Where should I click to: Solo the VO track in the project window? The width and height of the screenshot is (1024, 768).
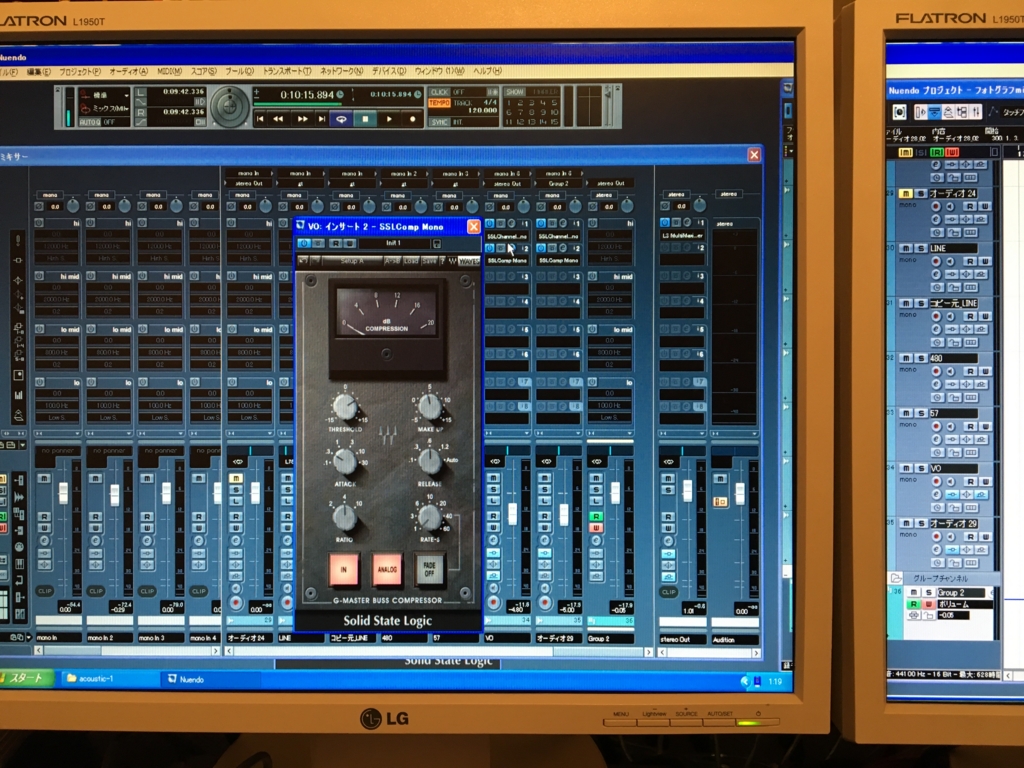pos(920,468)
